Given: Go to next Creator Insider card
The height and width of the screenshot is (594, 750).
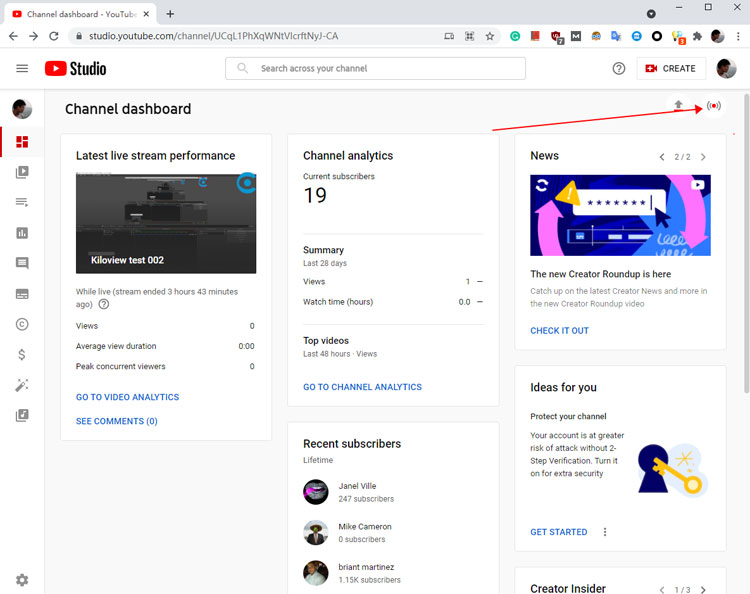Looking at the screenshot, I should pos(703,590).
